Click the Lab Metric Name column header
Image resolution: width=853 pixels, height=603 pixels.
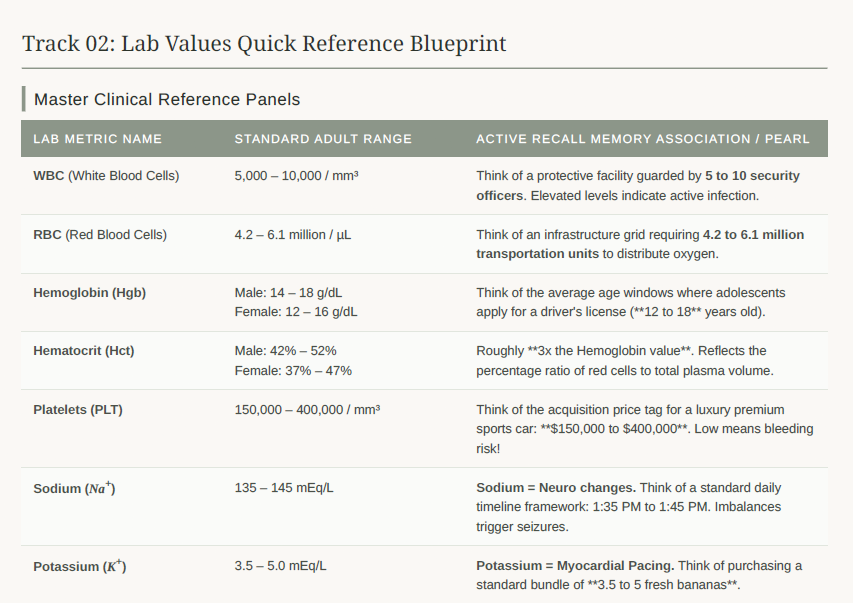pyautogui.click(x=97, y=139)
